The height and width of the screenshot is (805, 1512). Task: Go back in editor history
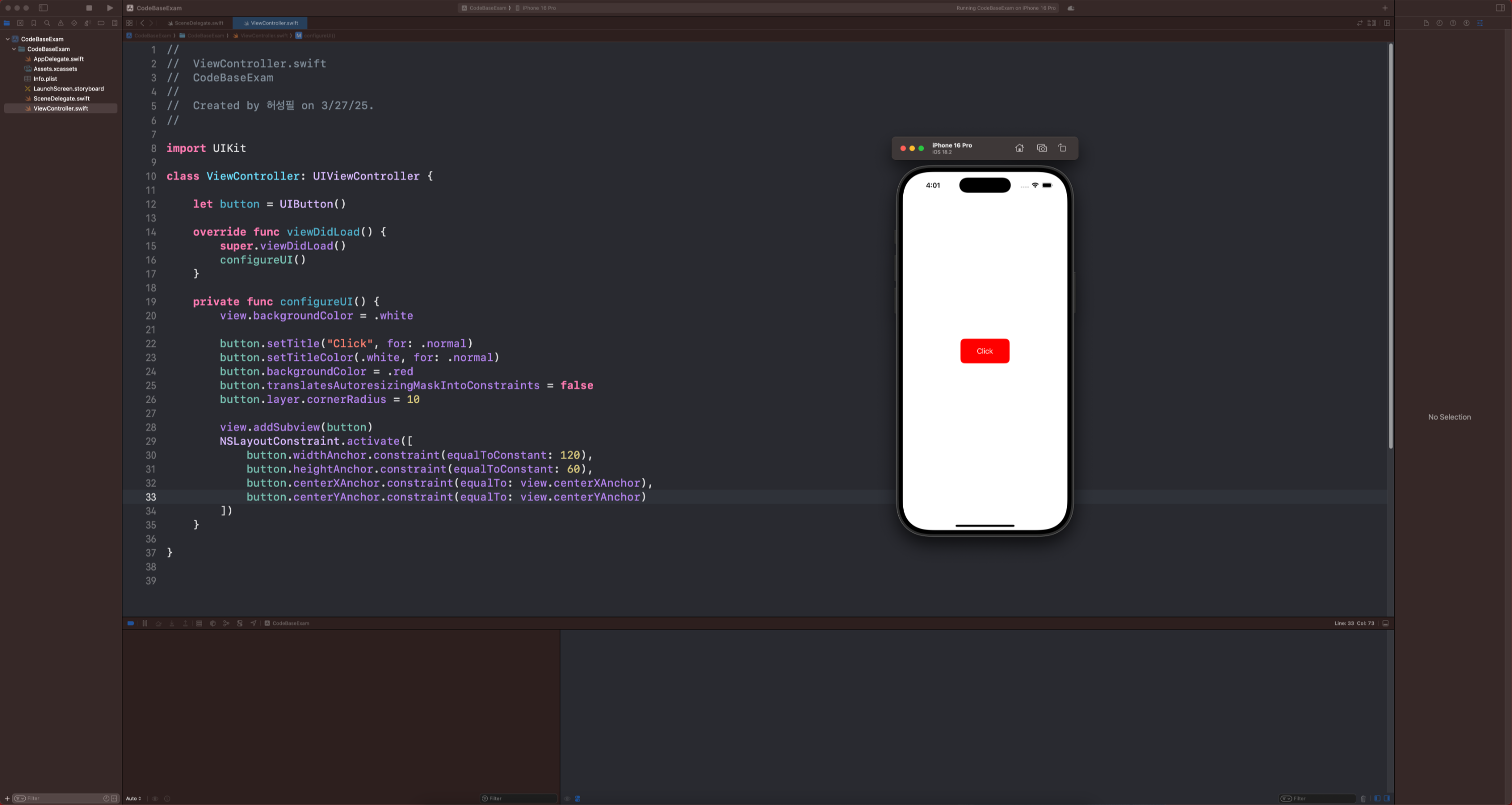[142, 24]
